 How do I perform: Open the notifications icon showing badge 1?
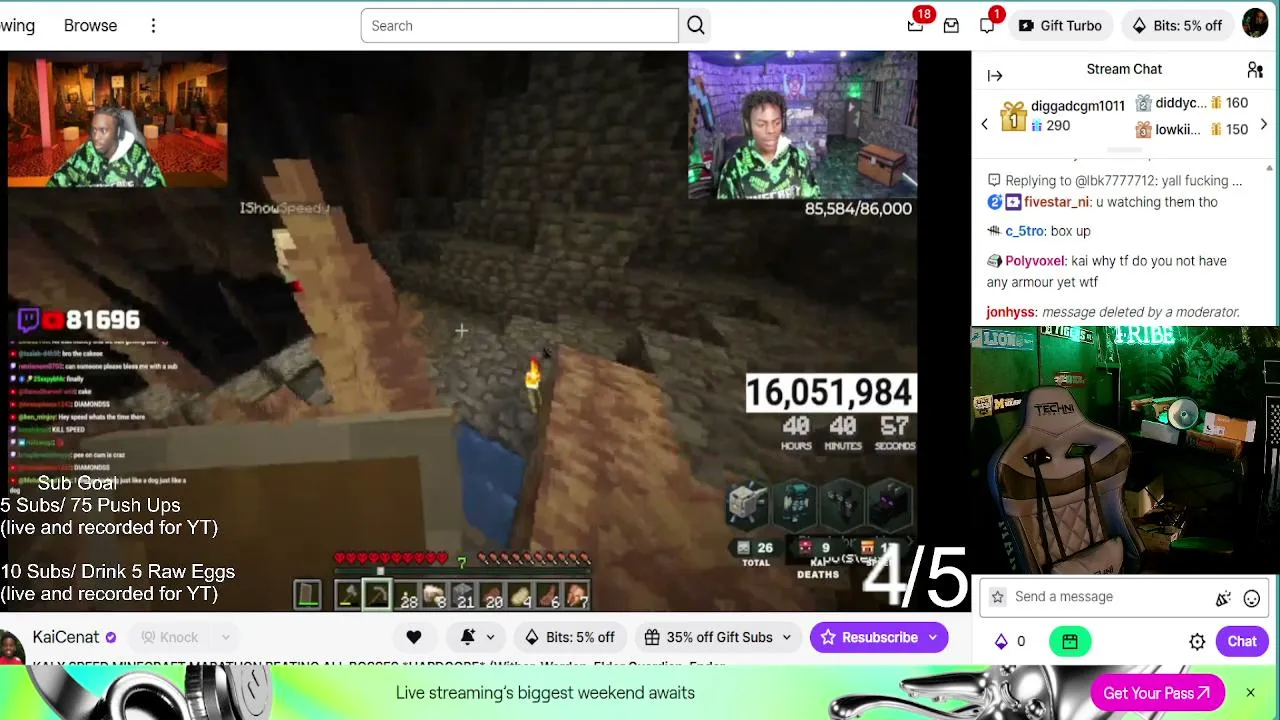(987, 25)
